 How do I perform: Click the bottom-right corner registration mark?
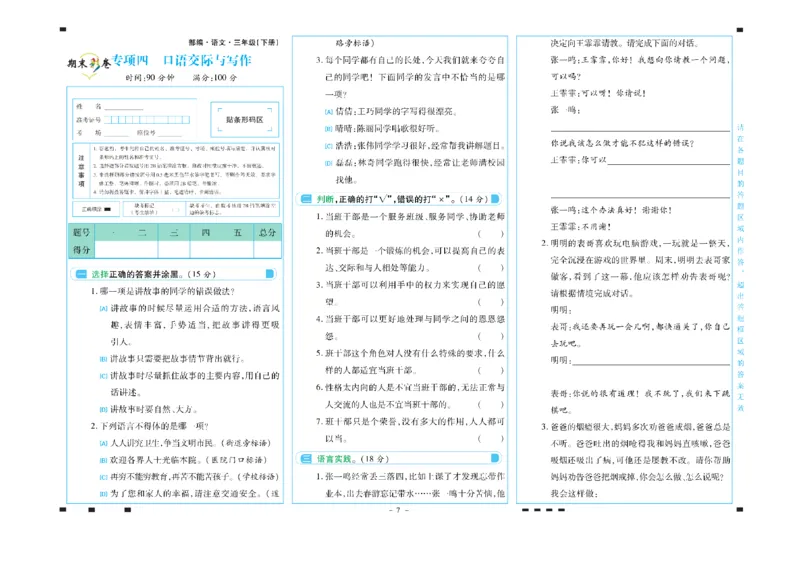pos(740,509)
